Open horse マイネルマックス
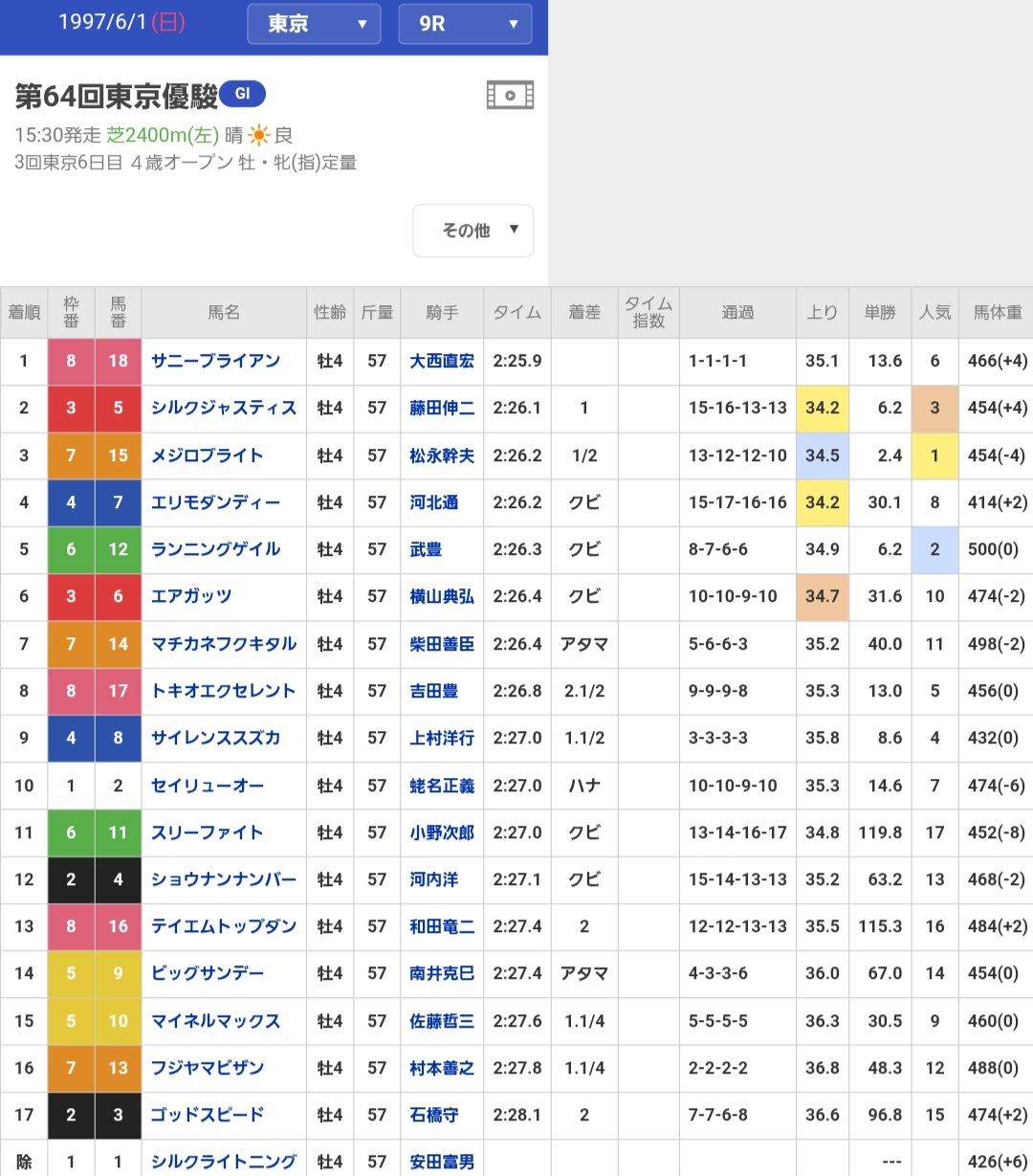 coord(216,1021)
